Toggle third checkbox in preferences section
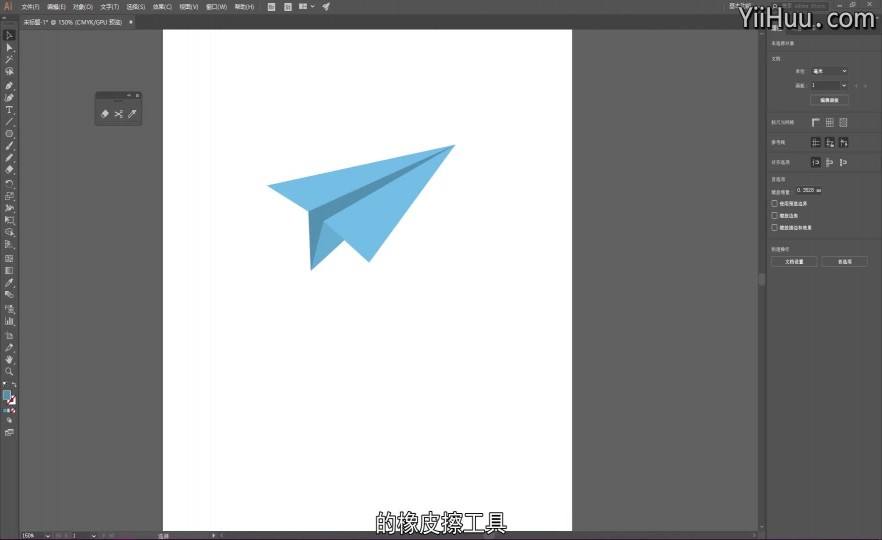The height and width of the screenshot is (540, 882). click(x=775, y=227)
